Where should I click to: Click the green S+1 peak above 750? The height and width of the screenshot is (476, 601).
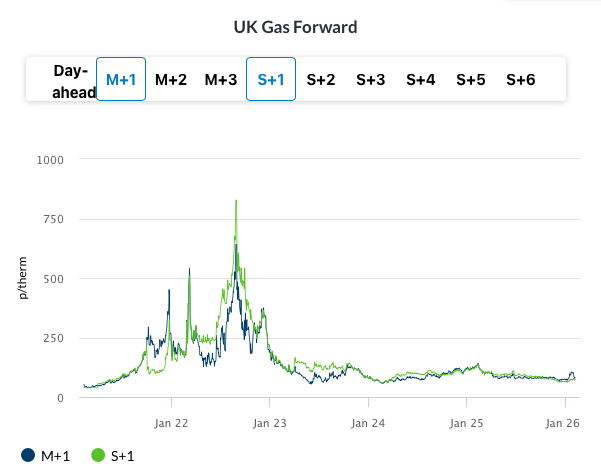click(236, 202)
